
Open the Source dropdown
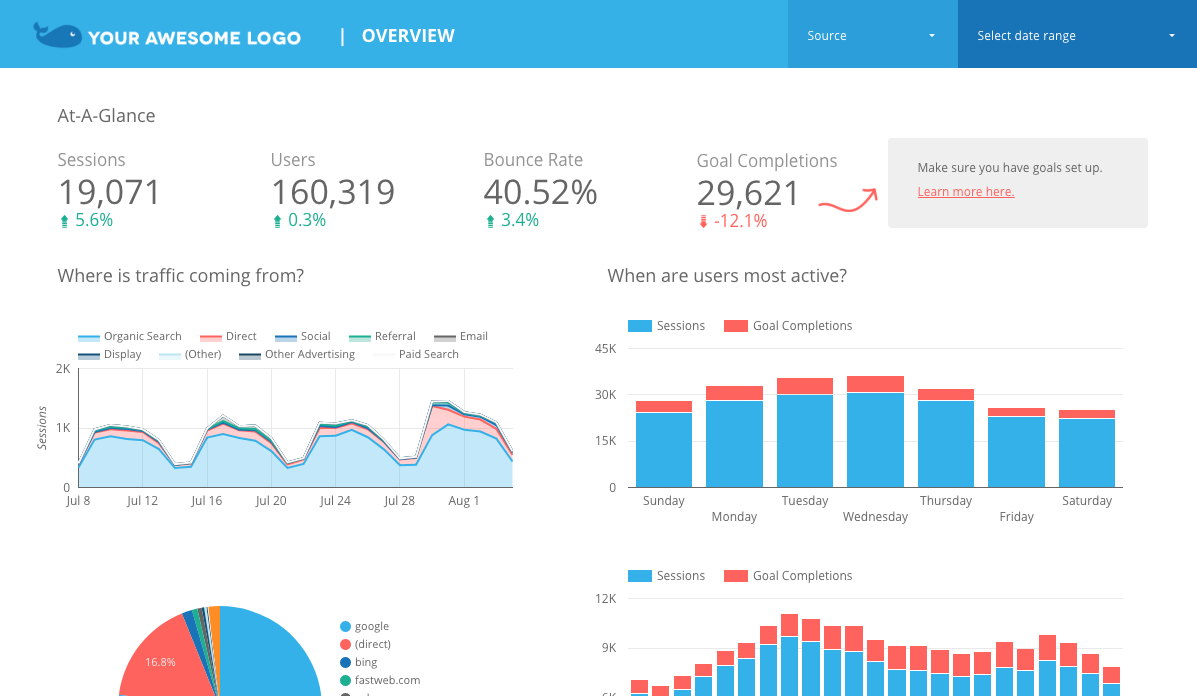click(871, 35)
